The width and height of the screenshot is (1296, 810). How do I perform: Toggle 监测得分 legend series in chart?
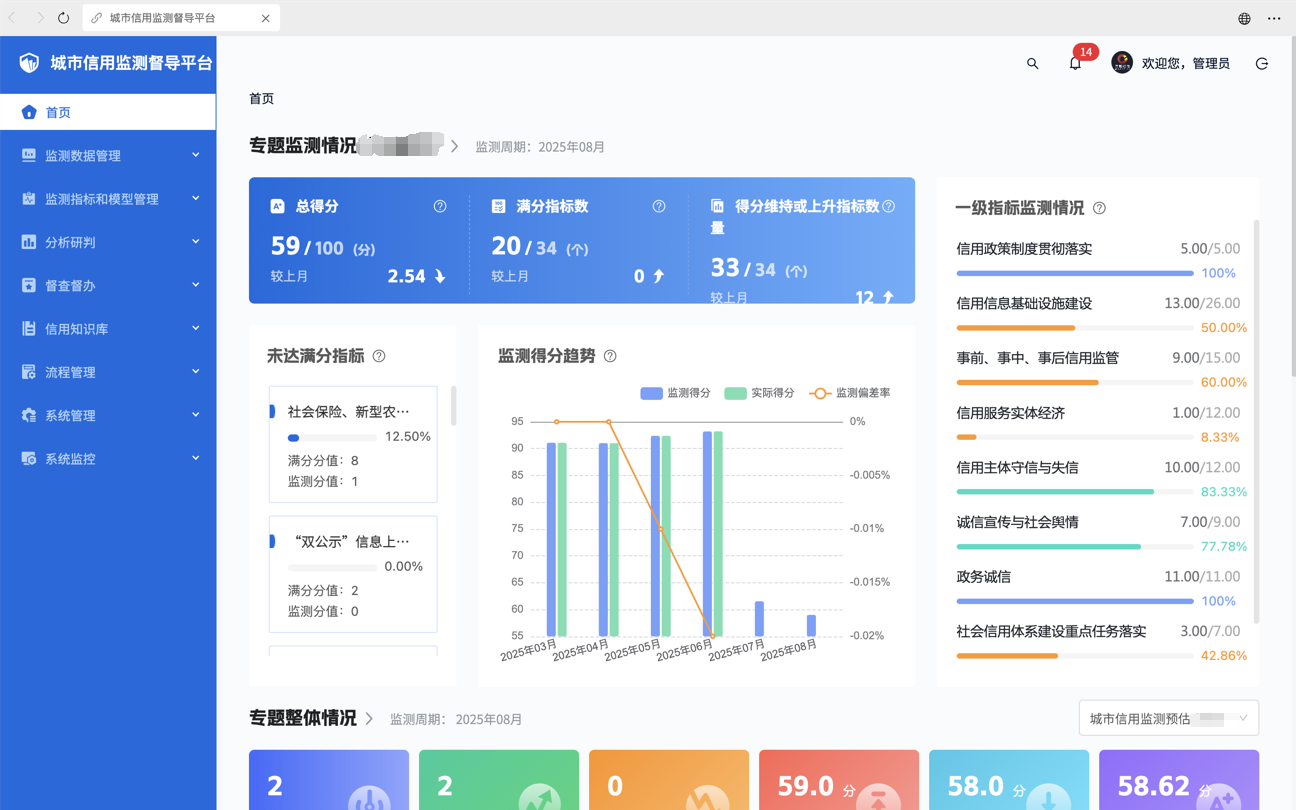point(675,393)
